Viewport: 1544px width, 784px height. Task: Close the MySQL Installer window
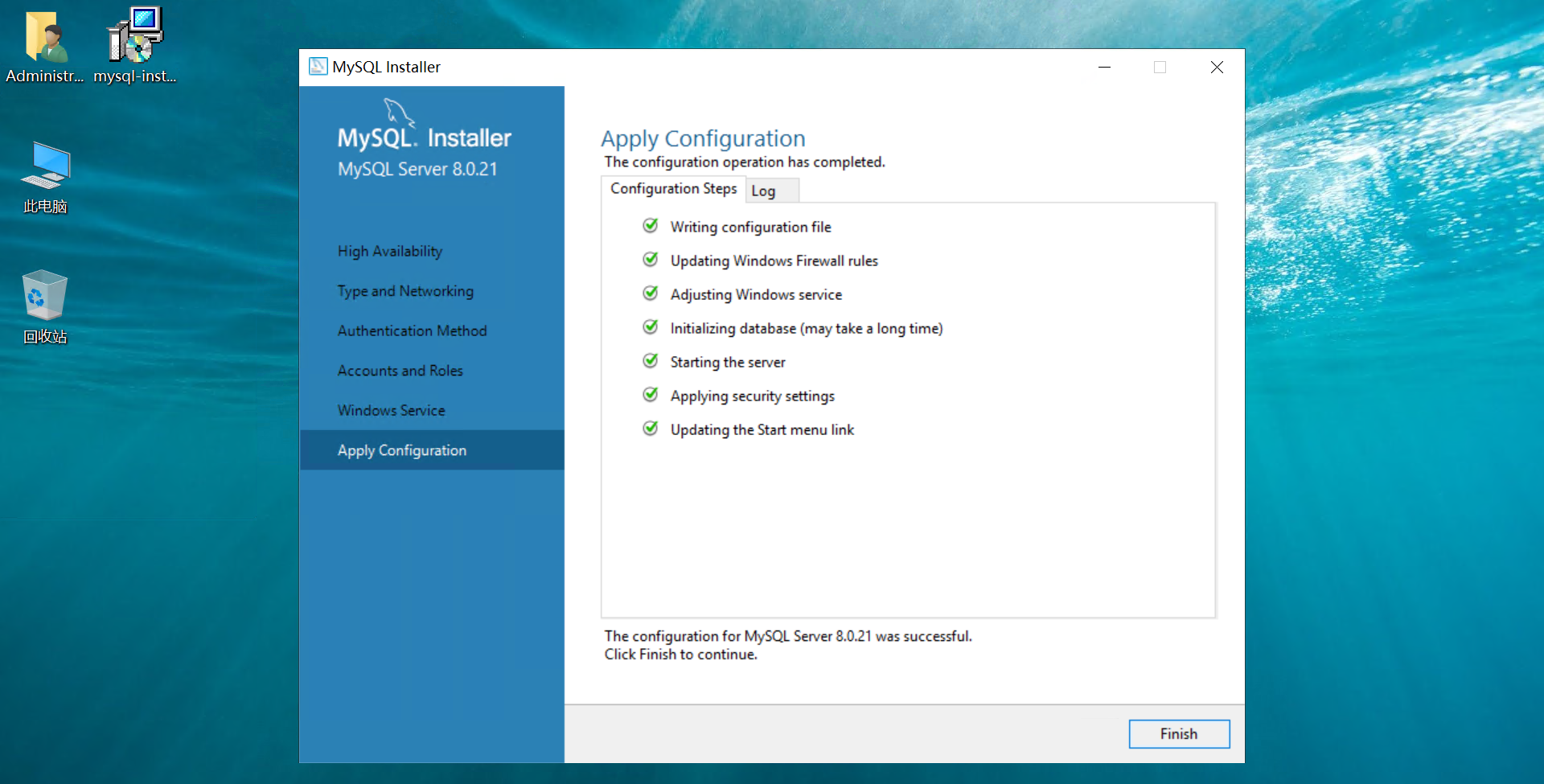[1217, 68]
